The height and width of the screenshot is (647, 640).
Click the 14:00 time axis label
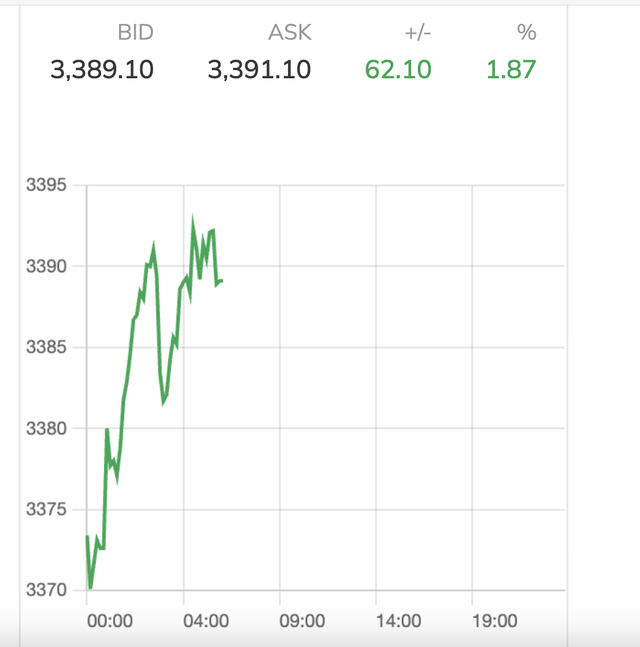point(398,621)
